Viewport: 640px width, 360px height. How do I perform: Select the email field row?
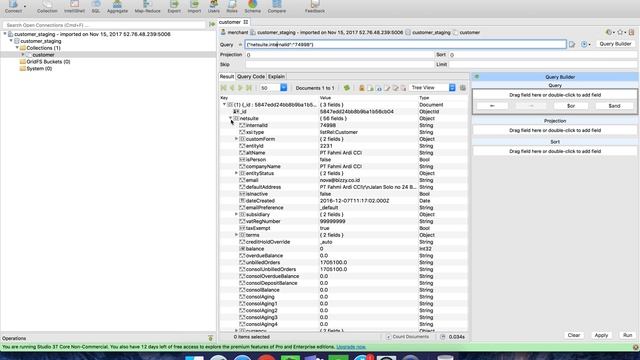(343, 180)
